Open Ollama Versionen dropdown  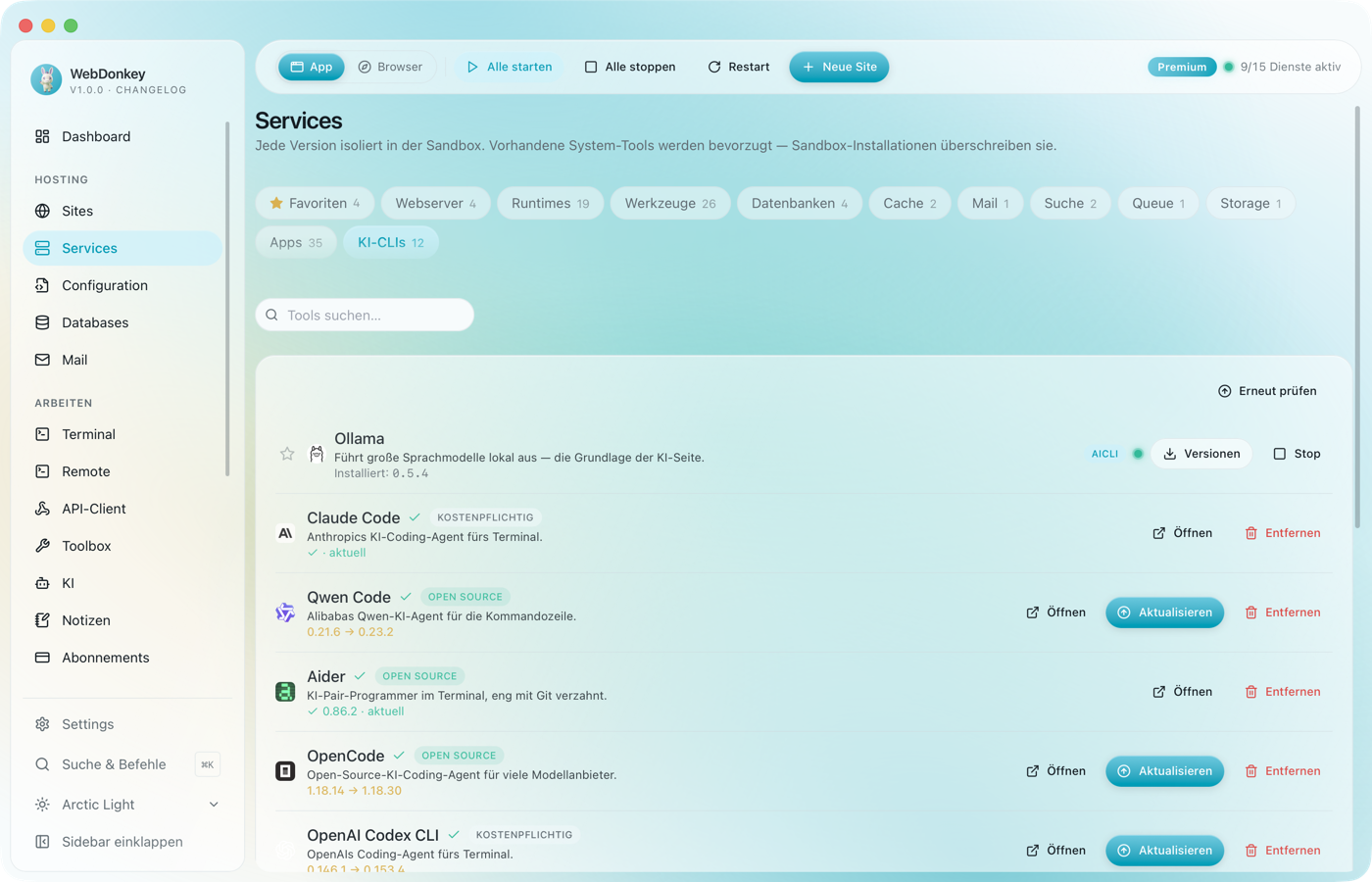tap(1201, 454)
